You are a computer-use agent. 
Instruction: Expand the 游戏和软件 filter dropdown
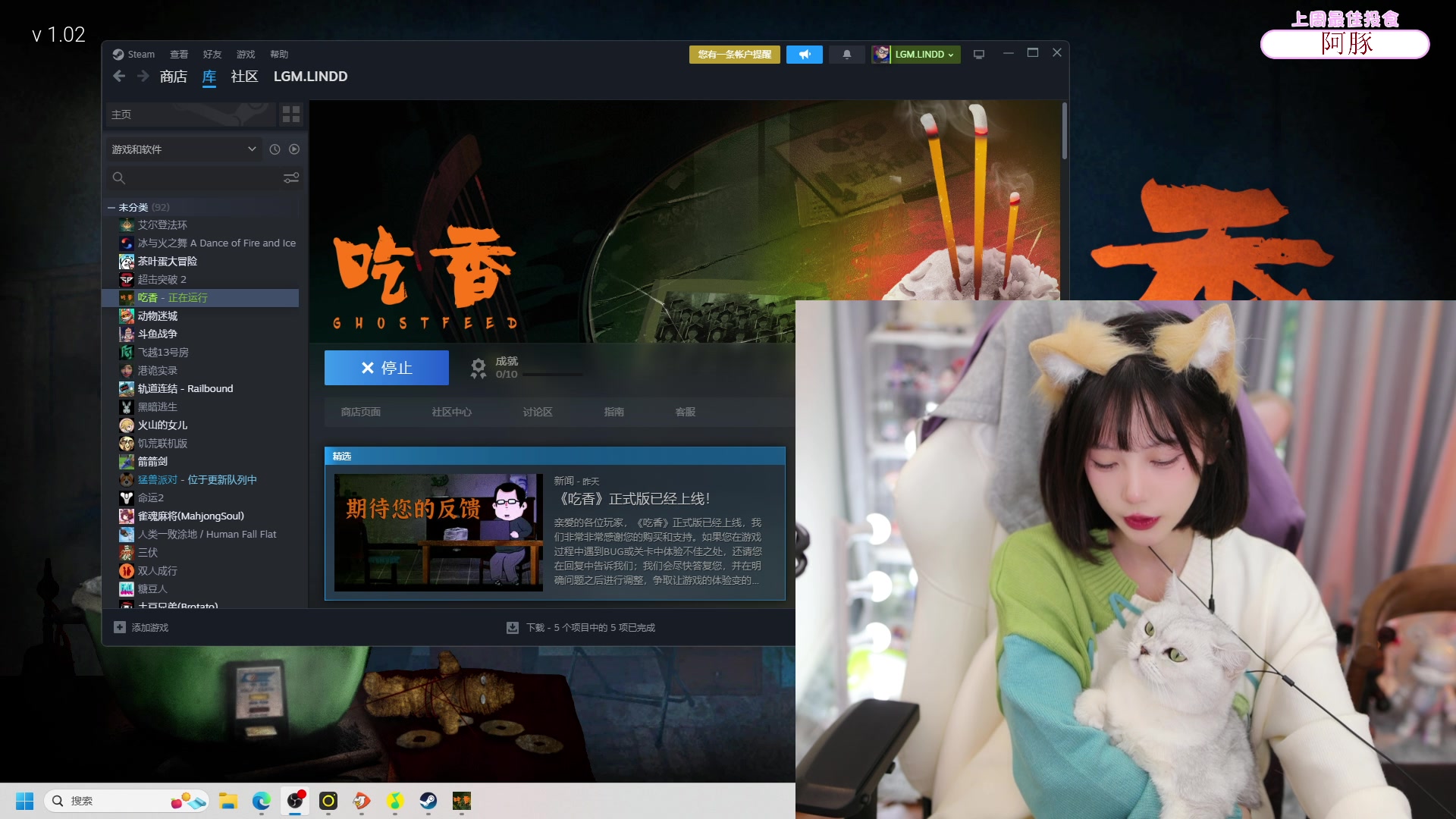coord(184,149)
